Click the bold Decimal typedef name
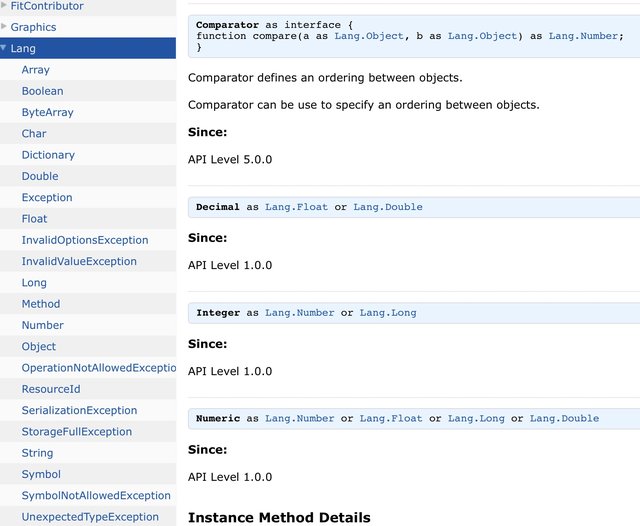This screenshot has width=640, height=526. tap(218, 207)
